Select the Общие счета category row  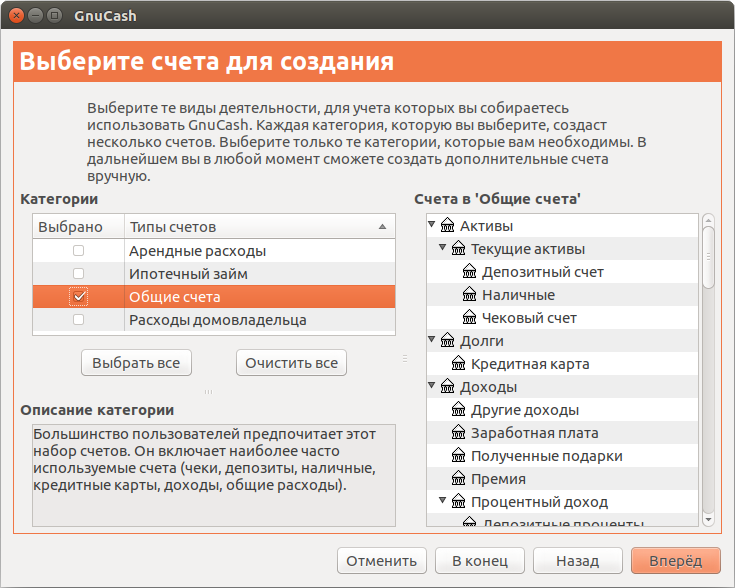click(214, 296)
